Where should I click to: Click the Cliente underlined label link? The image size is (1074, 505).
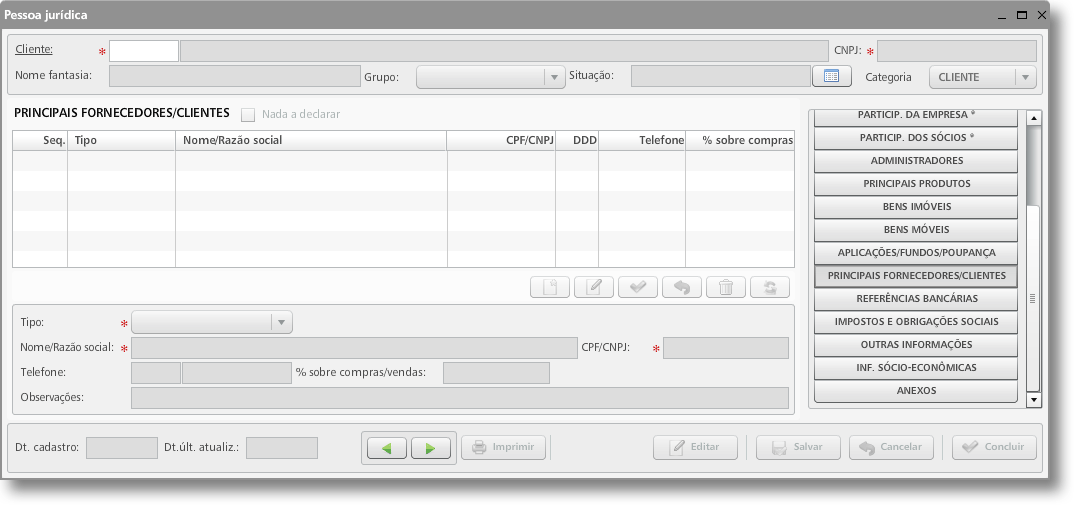click(x=34, y=49)
